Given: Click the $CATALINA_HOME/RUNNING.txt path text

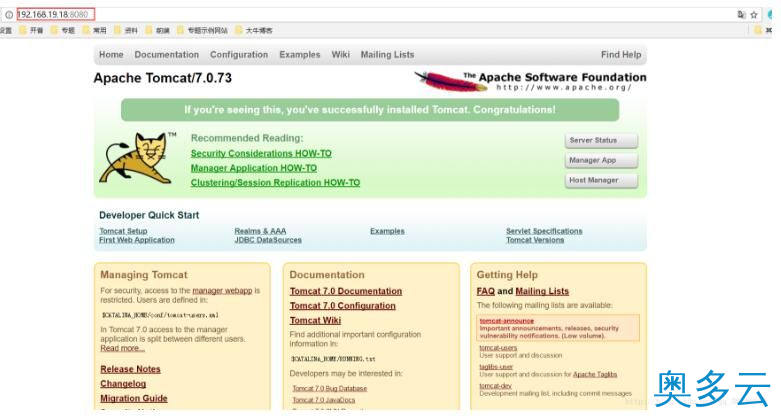Looking at the screenshot, I should pyautogui.click(x=333, y=359).
